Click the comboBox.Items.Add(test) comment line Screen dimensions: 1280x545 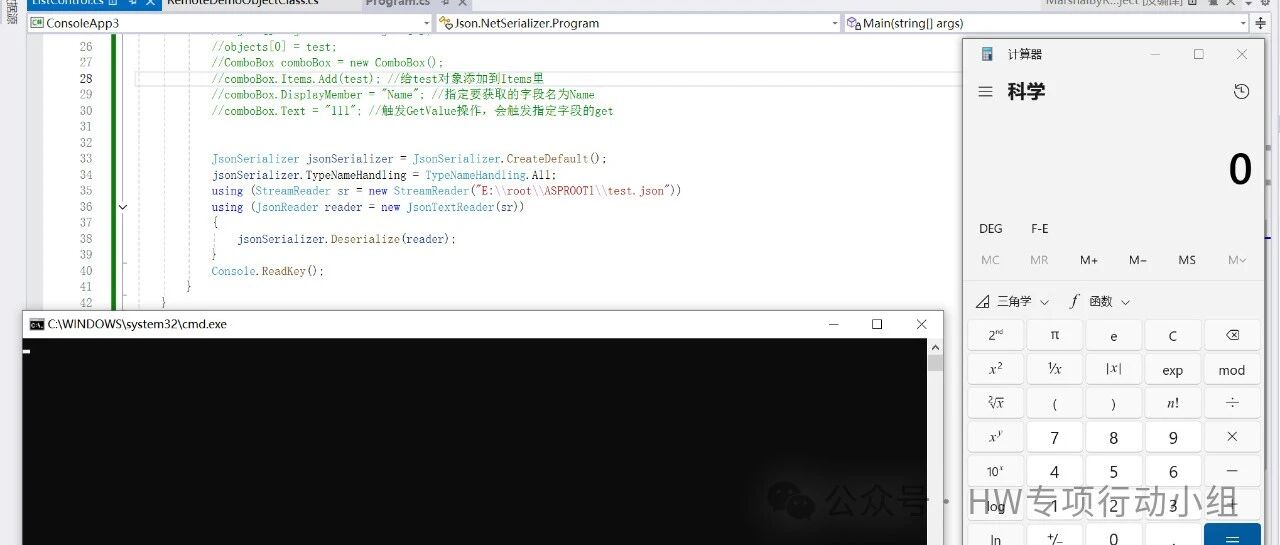pyautogui.click(x=377, y=79)
